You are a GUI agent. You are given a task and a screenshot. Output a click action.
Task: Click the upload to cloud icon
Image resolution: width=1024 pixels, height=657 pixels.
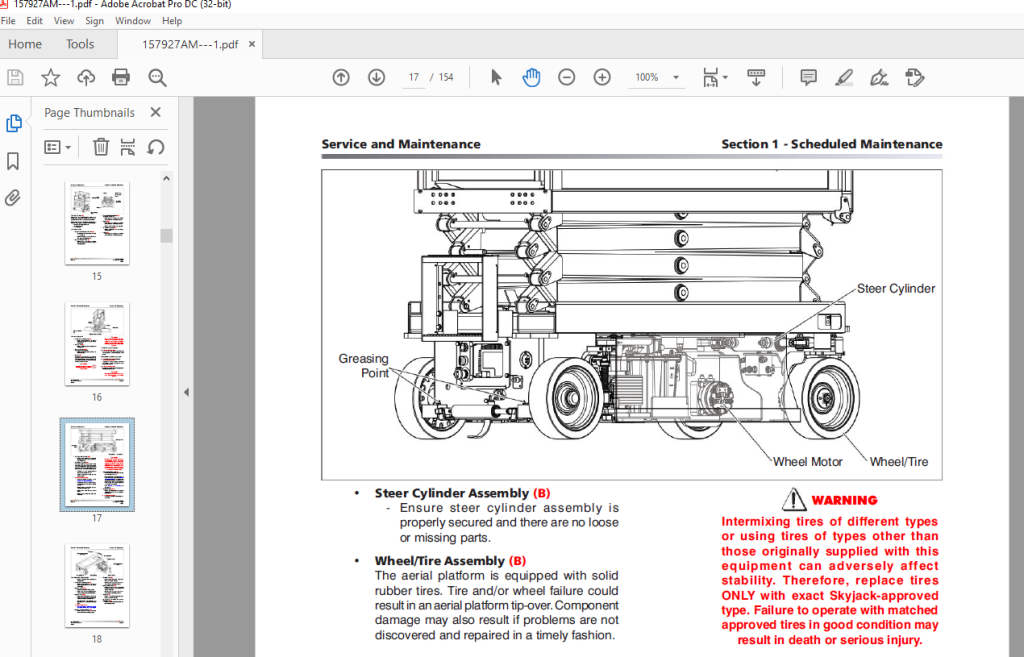pyautogui.click(x=86, y=78)
